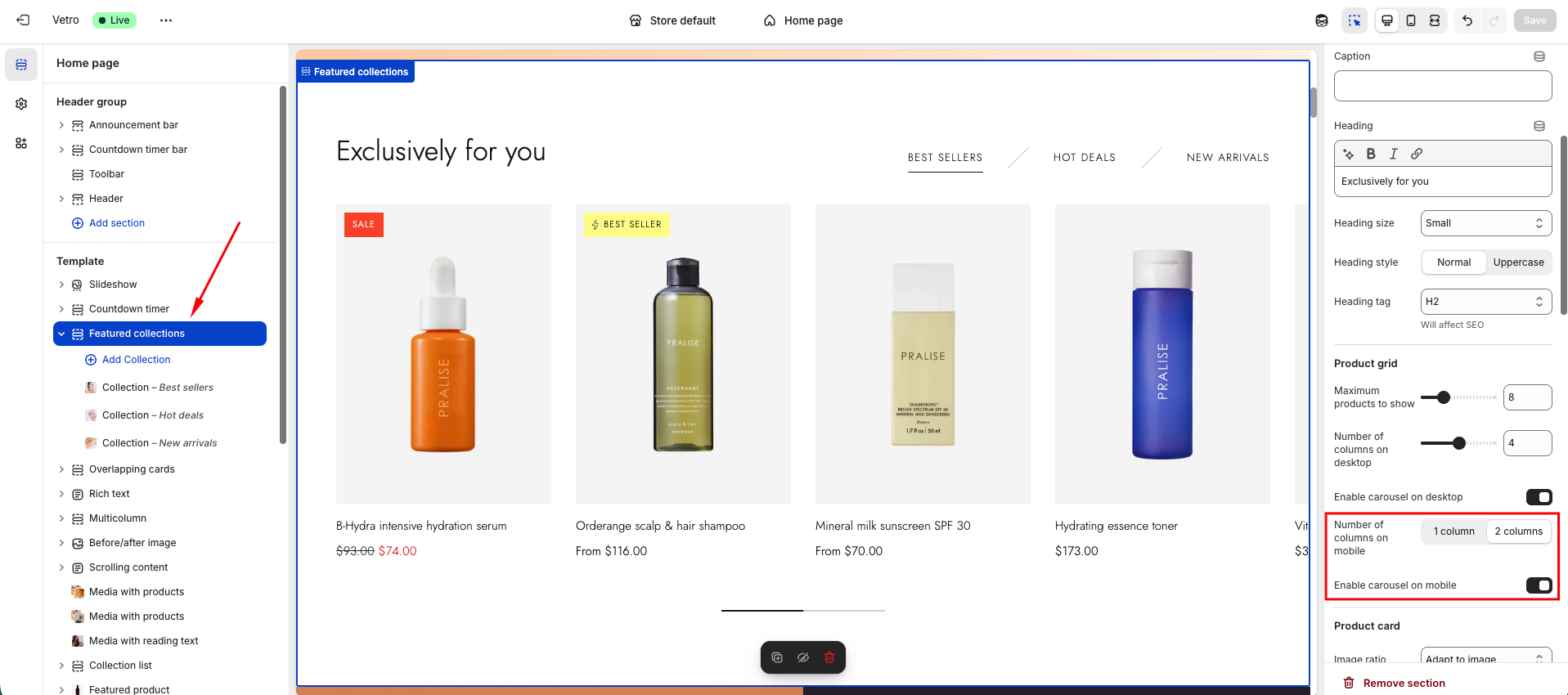The image size is (1568, 695).
Task: Toggle Enable carousel on mobile
Action: [1539, 585]
